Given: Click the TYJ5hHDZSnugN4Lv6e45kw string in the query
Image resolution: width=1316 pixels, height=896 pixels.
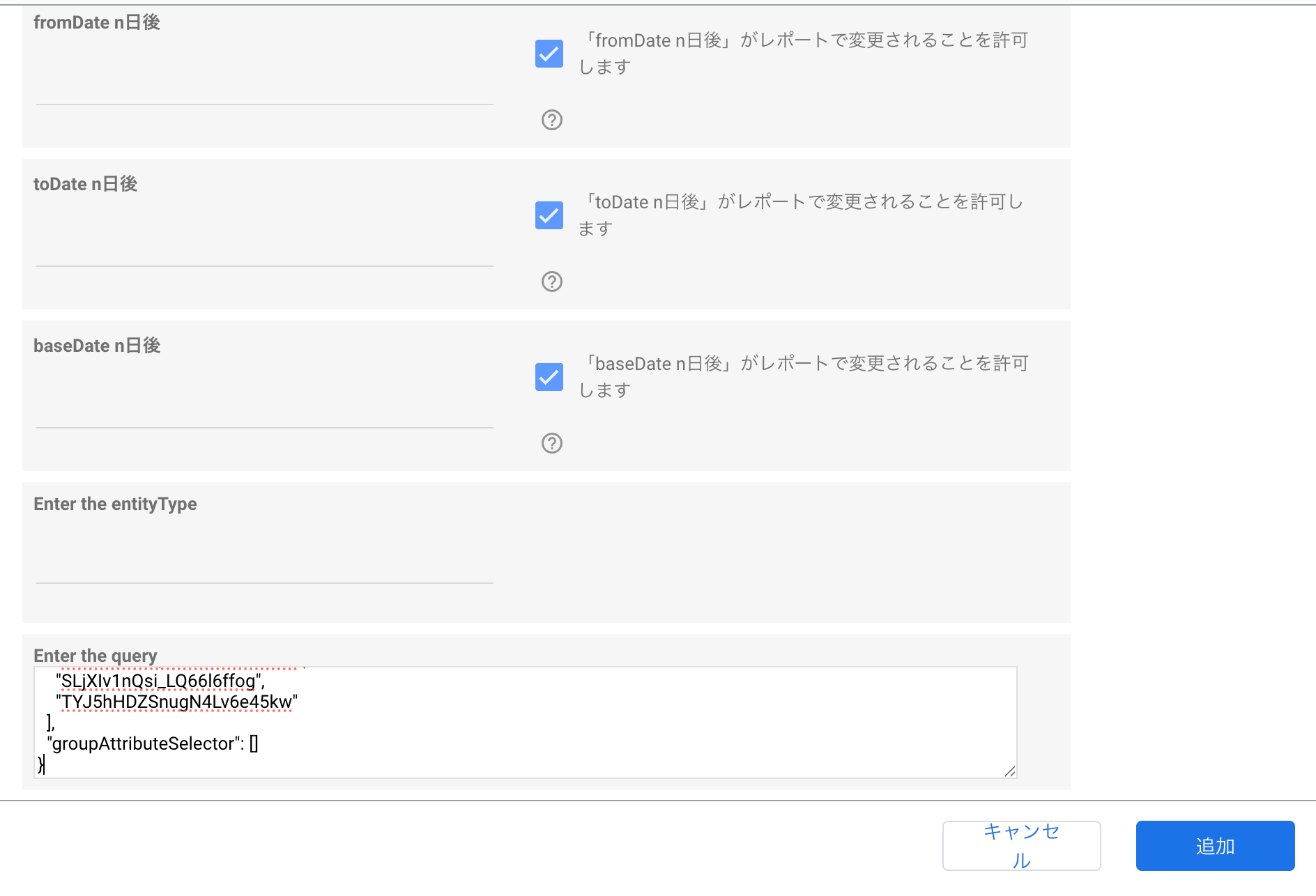Looking at the screenshot, I should click(177, 702).
